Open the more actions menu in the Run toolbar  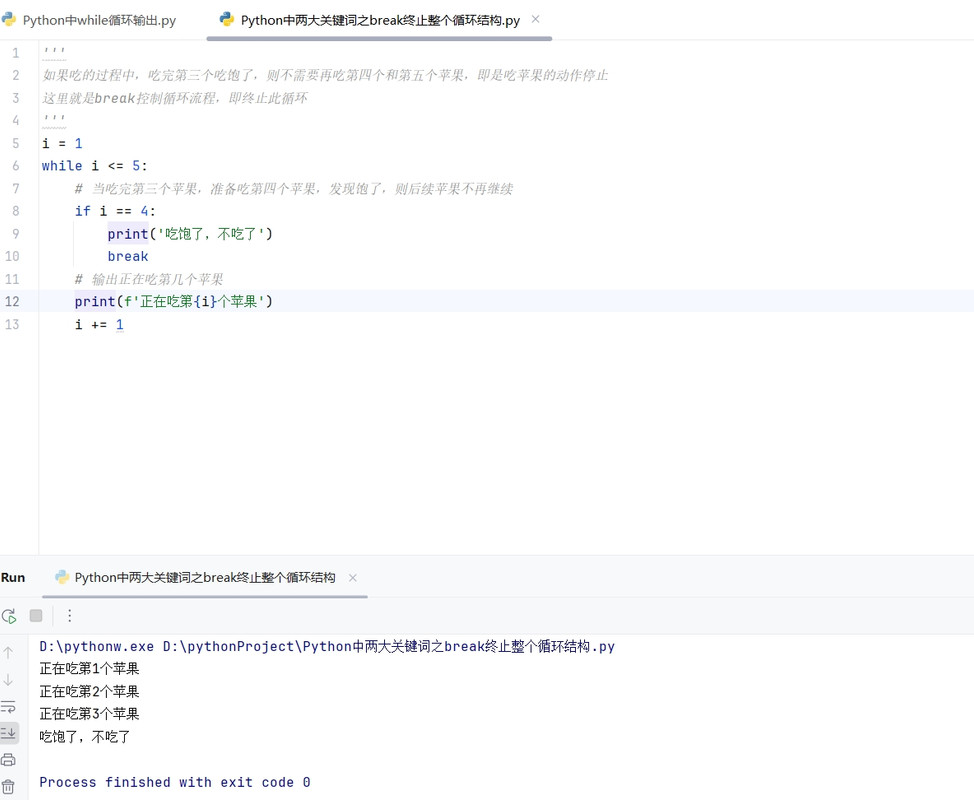tap(70, 616)
